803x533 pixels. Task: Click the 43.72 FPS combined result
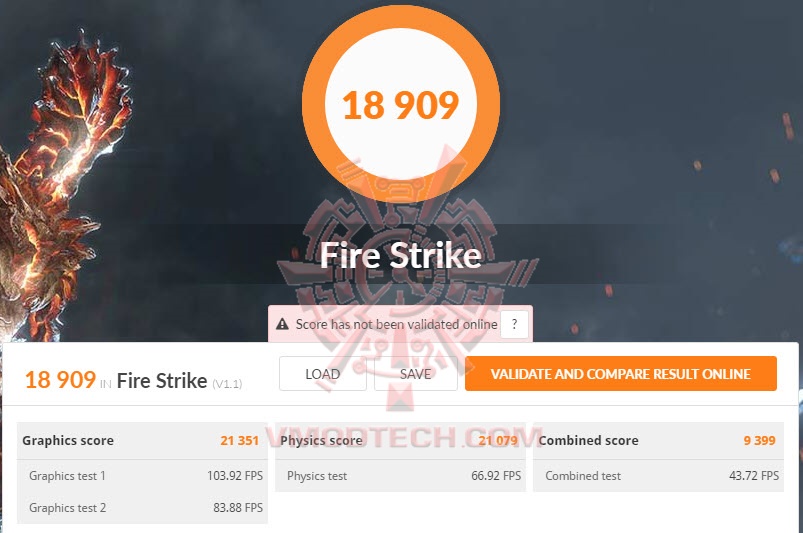tap(754, 476)
